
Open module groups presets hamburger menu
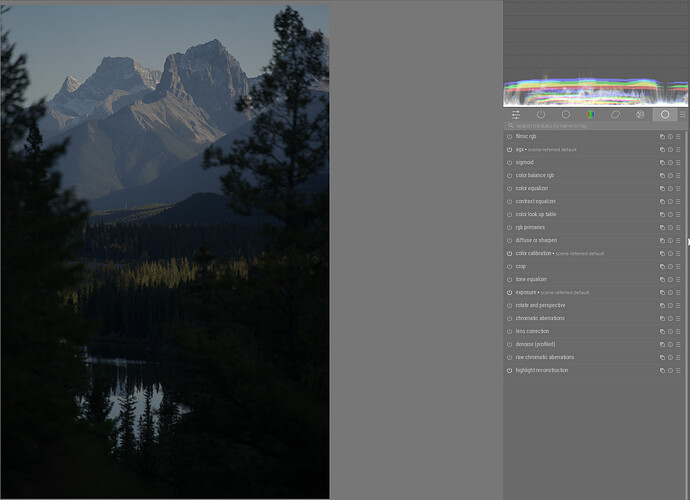(683, 114)
